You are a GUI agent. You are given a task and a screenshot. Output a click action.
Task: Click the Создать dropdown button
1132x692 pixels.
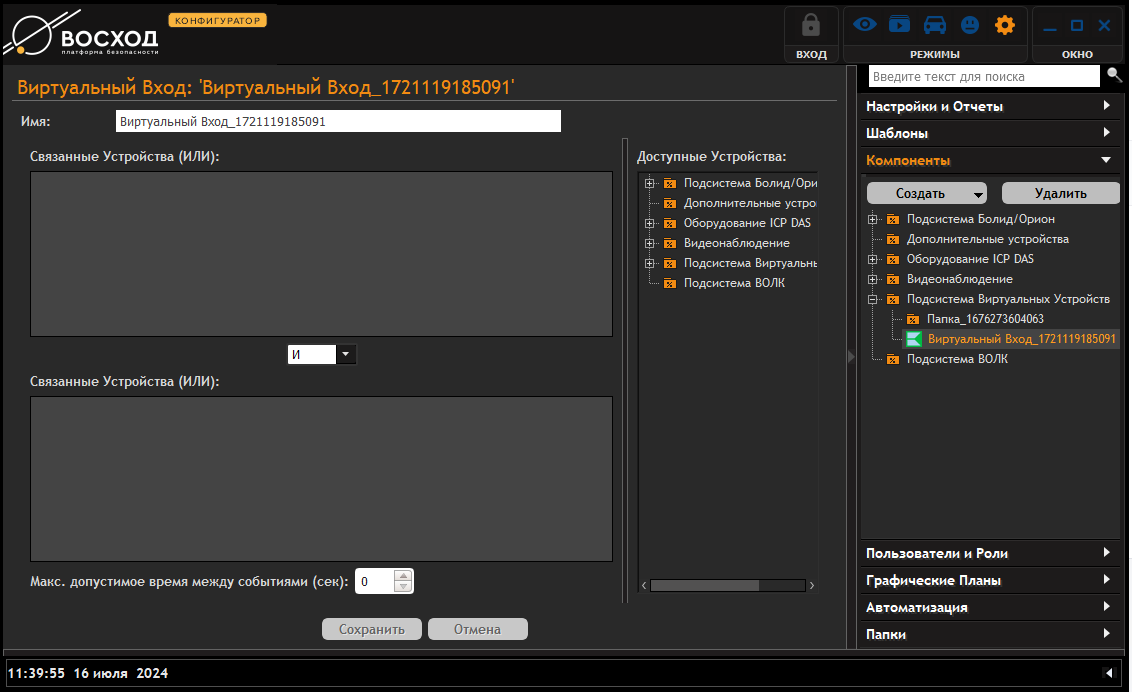click(x=926, y=193)
